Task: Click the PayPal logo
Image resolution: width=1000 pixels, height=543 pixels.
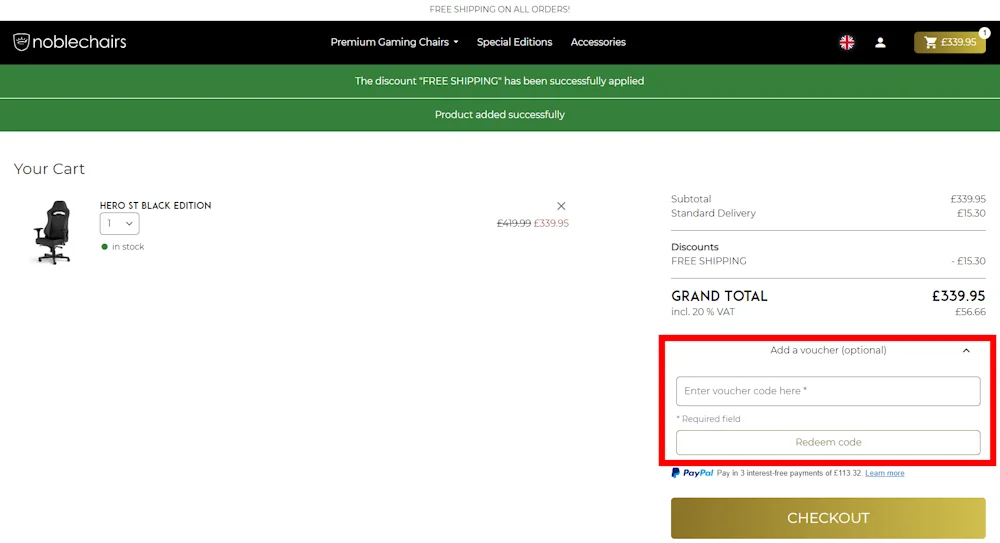Action: (692, 473)
